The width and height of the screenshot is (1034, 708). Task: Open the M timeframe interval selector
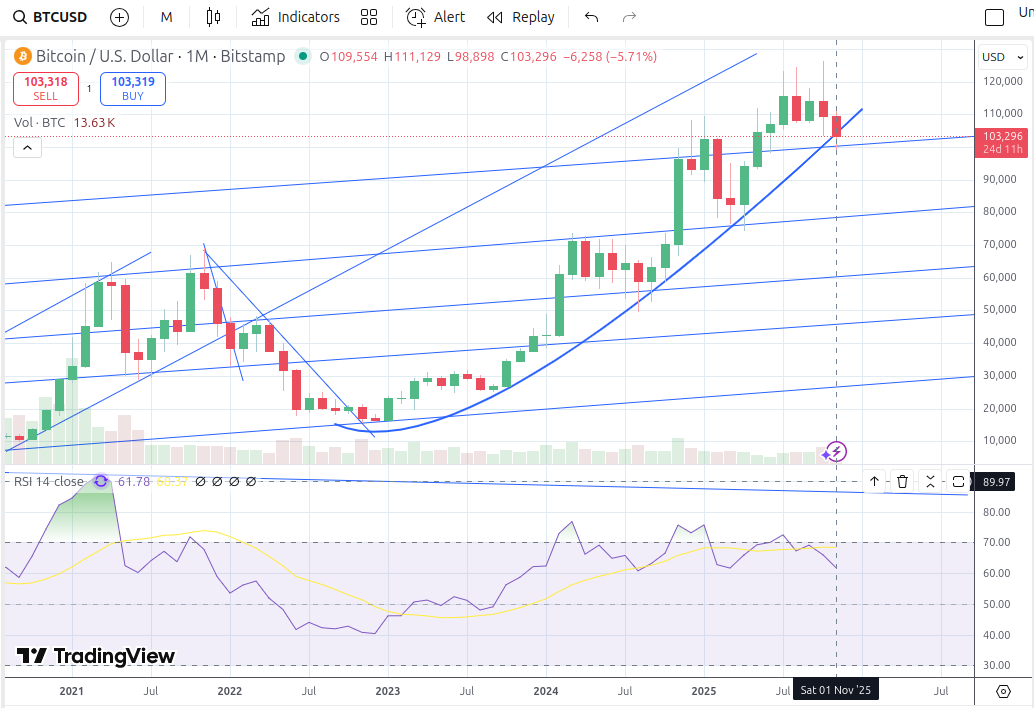click(x=166, y=17)
